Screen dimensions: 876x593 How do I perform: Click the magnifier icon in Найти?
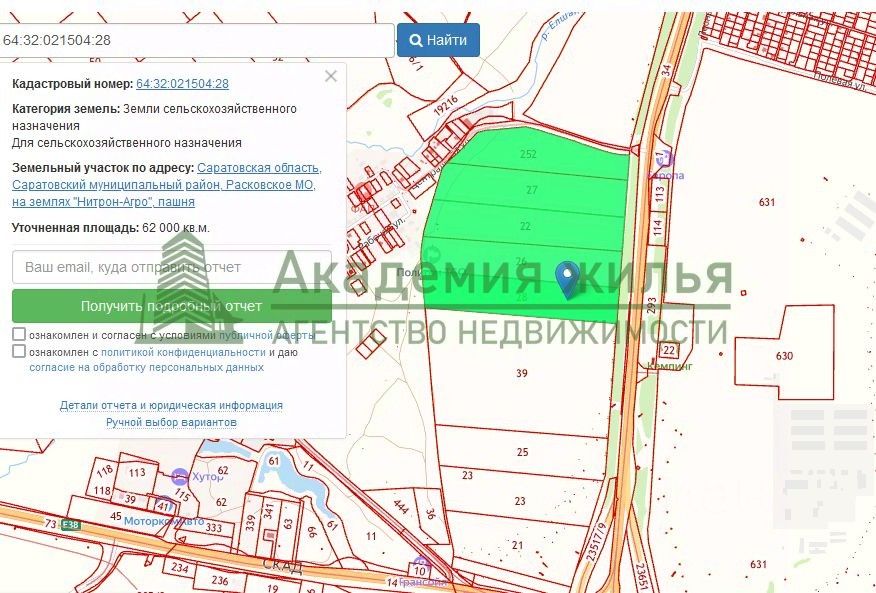tap(416, 40)
